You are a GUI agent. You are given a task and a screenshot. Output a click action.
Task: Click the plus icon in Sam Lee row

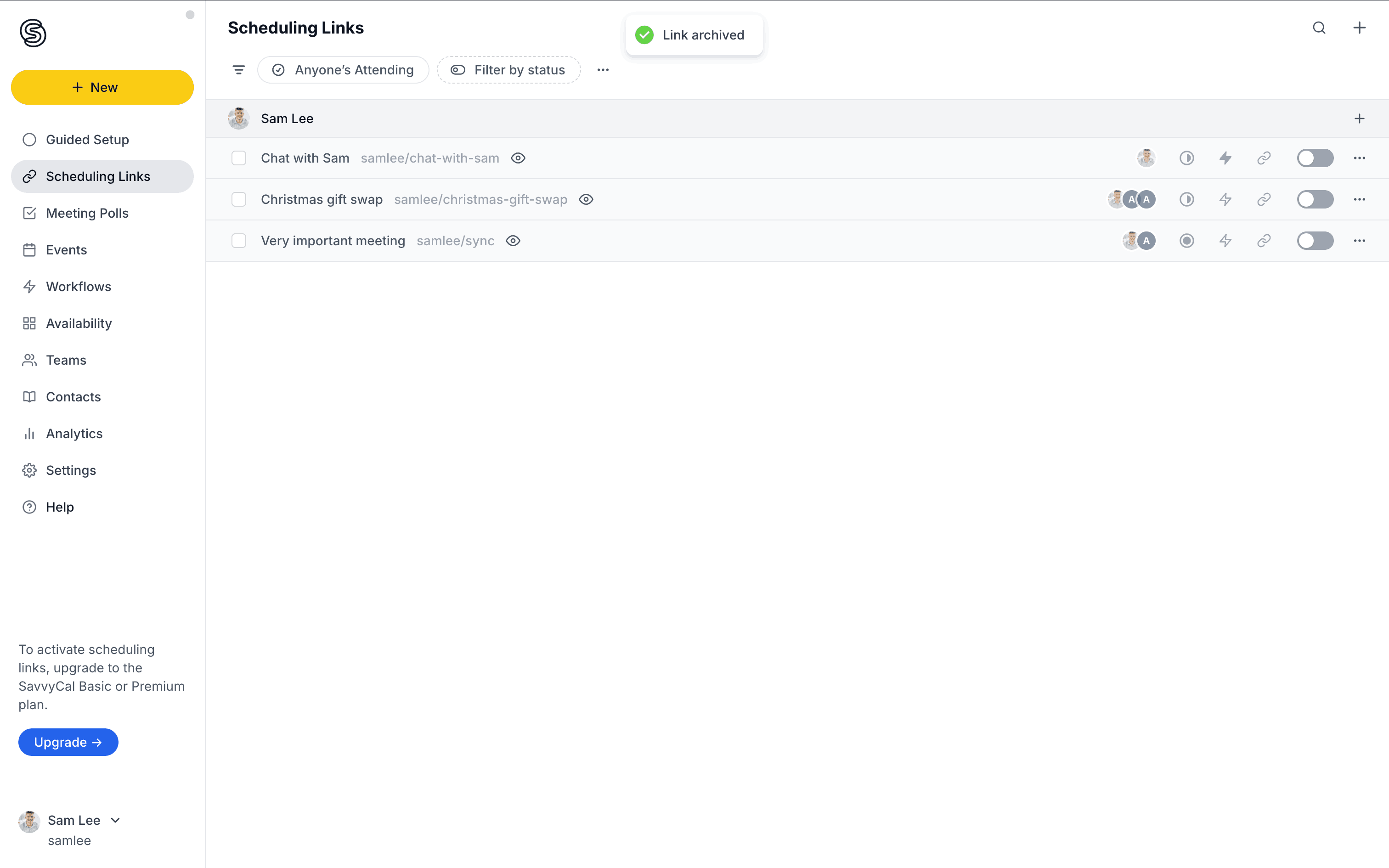point(1359,118)
